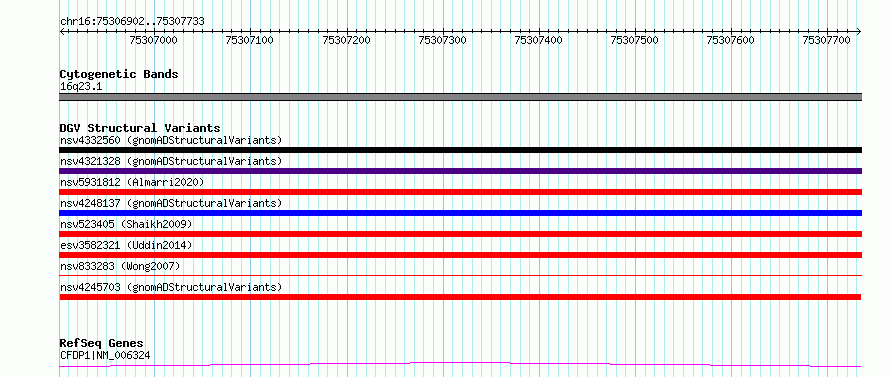This screenshot has height=377, width=890.
Task: Select the 16q23.1 band label
Action: (81, 87)
